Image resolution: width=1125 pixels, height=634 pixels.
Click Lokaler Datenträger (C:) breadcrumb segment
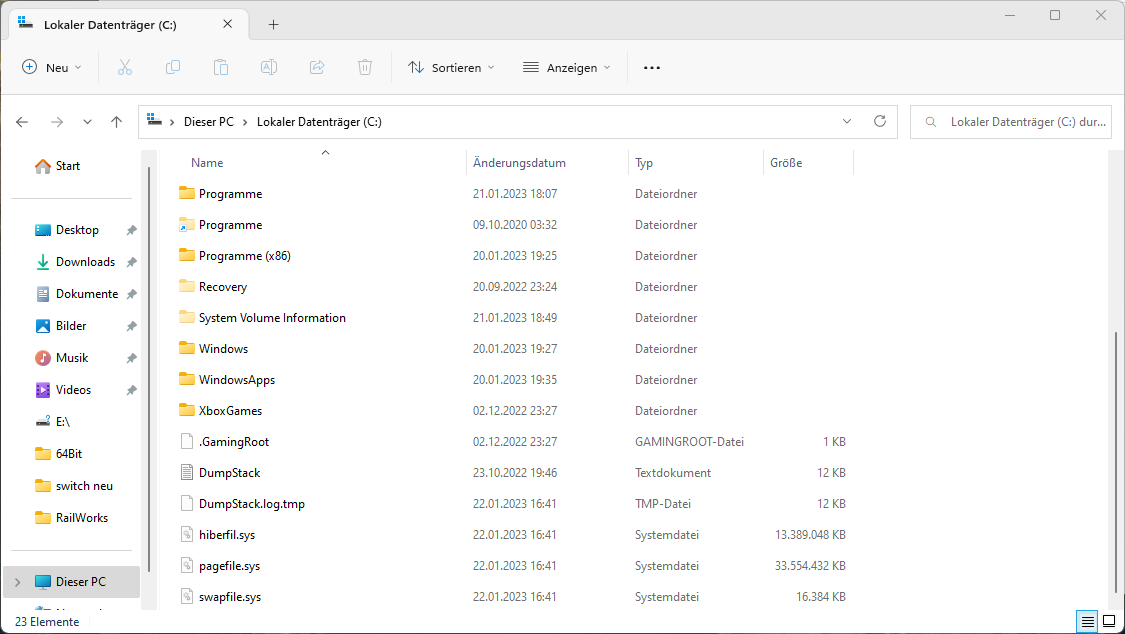pyautogui.click(x=319, y=122)
